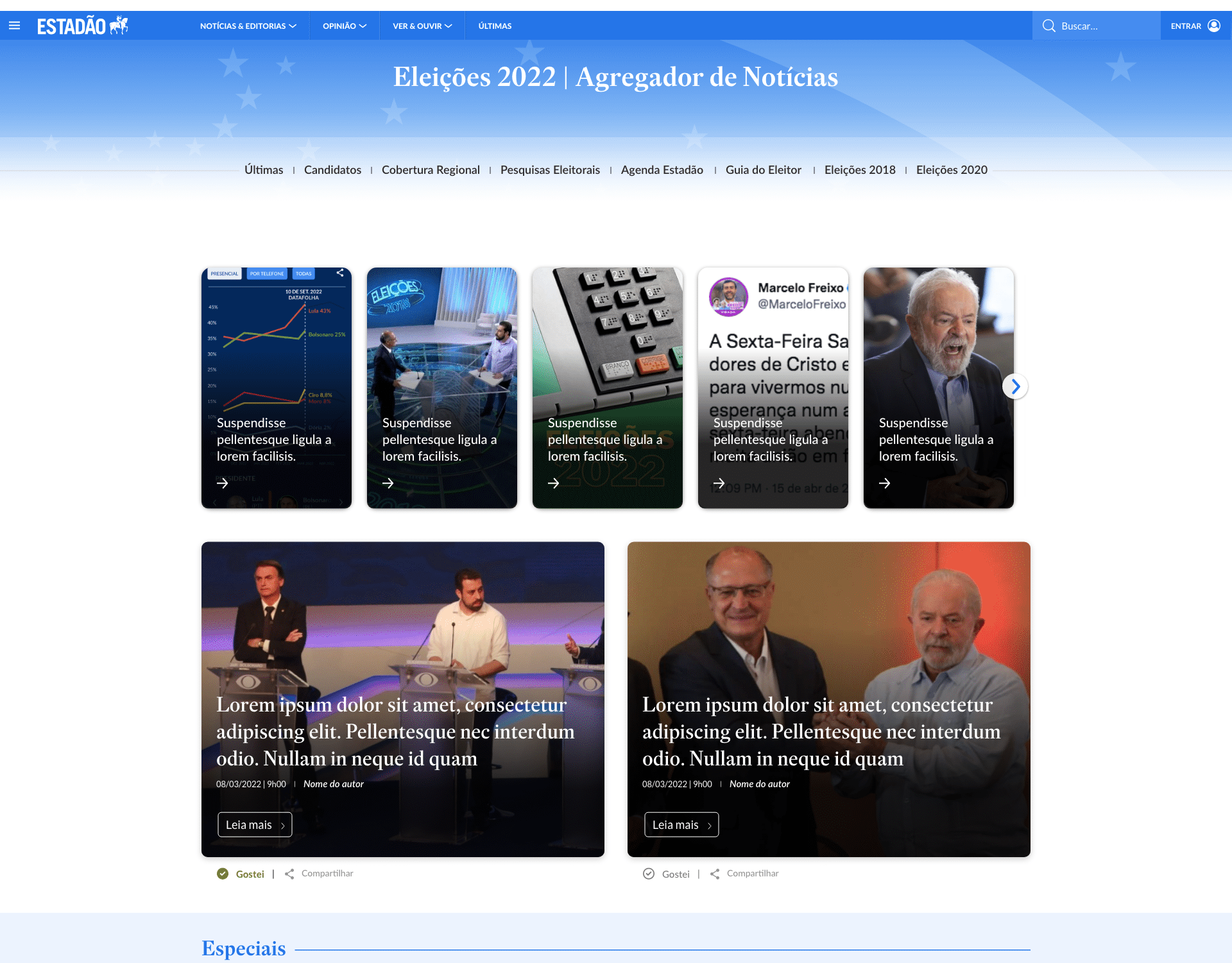
Task: Click Alckmin-Lula article headline text
Action: point(821,731)
